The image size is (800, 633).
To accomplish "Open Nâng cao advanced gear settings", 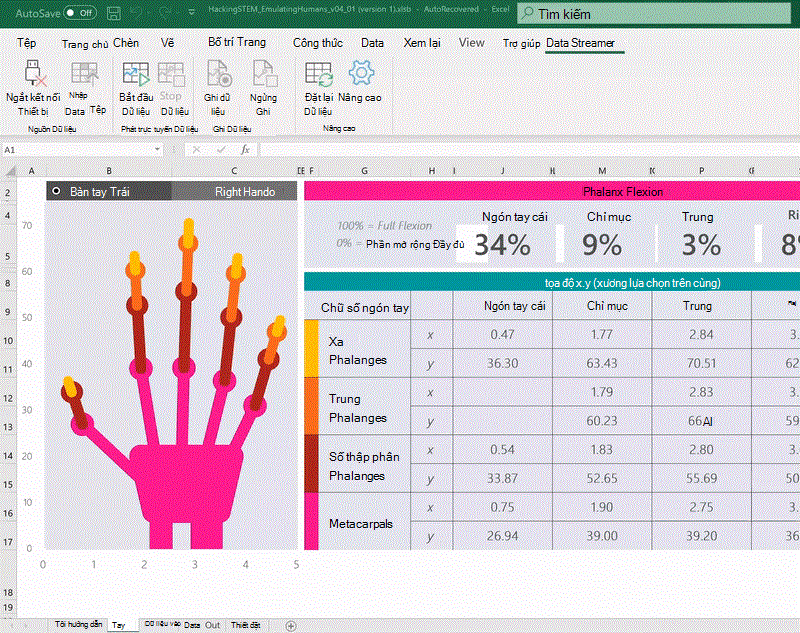I will [x=361, y=73].
